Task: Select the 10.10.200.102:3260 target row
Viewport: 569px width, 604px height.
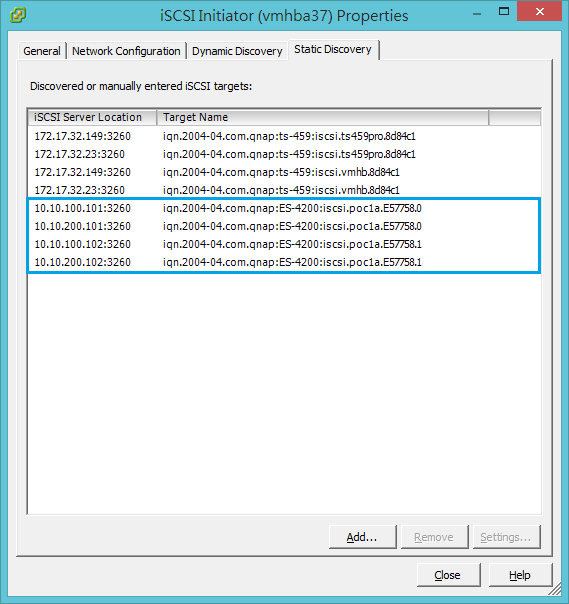Action: pyautogui.click(x=284, y=262)
